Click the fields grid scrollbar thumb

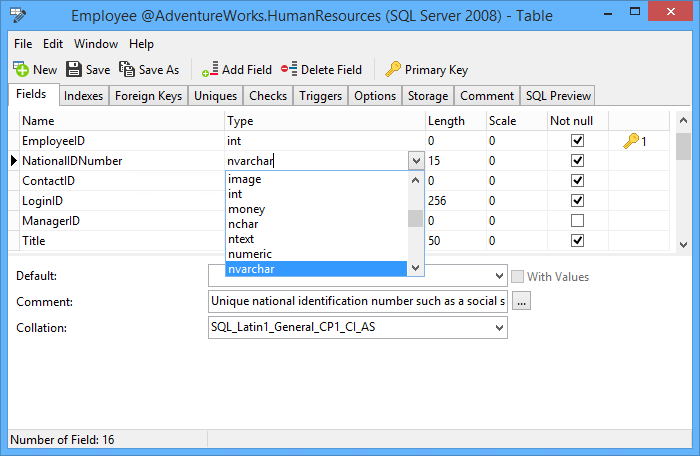[683, 146]
